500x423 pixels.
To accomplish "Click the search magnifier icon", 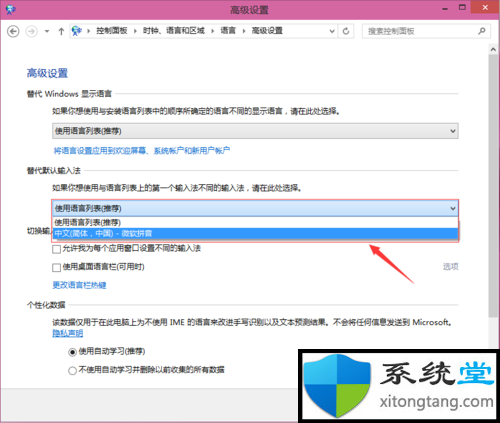I will coord(482,31).
